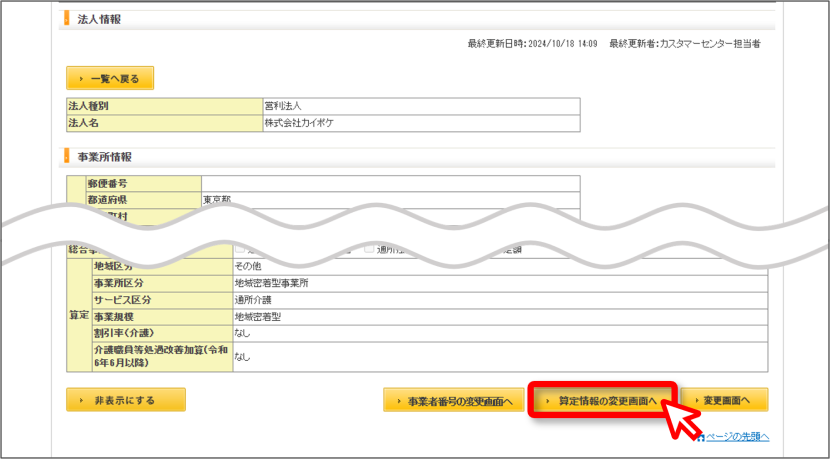Jump to top via ページの先頭へ link

[x=737, y=437]
